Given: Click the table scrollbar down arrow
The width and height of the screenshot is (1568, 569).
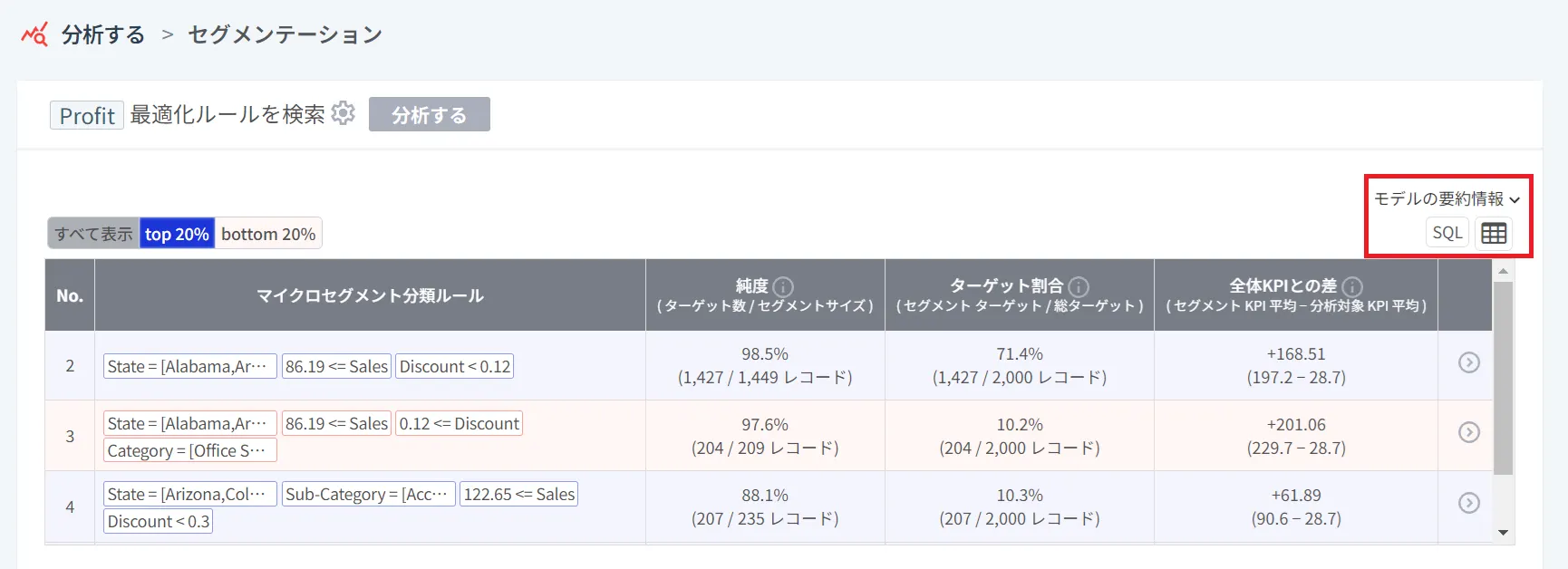Looking at the screenshot, I should [1504, 533].
